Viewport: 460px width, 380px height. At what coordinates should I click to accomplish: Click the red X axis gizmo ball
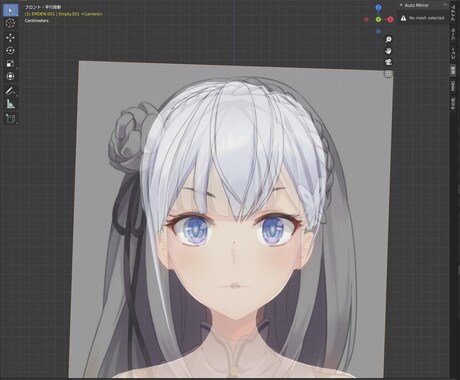(x=390, y=20)
